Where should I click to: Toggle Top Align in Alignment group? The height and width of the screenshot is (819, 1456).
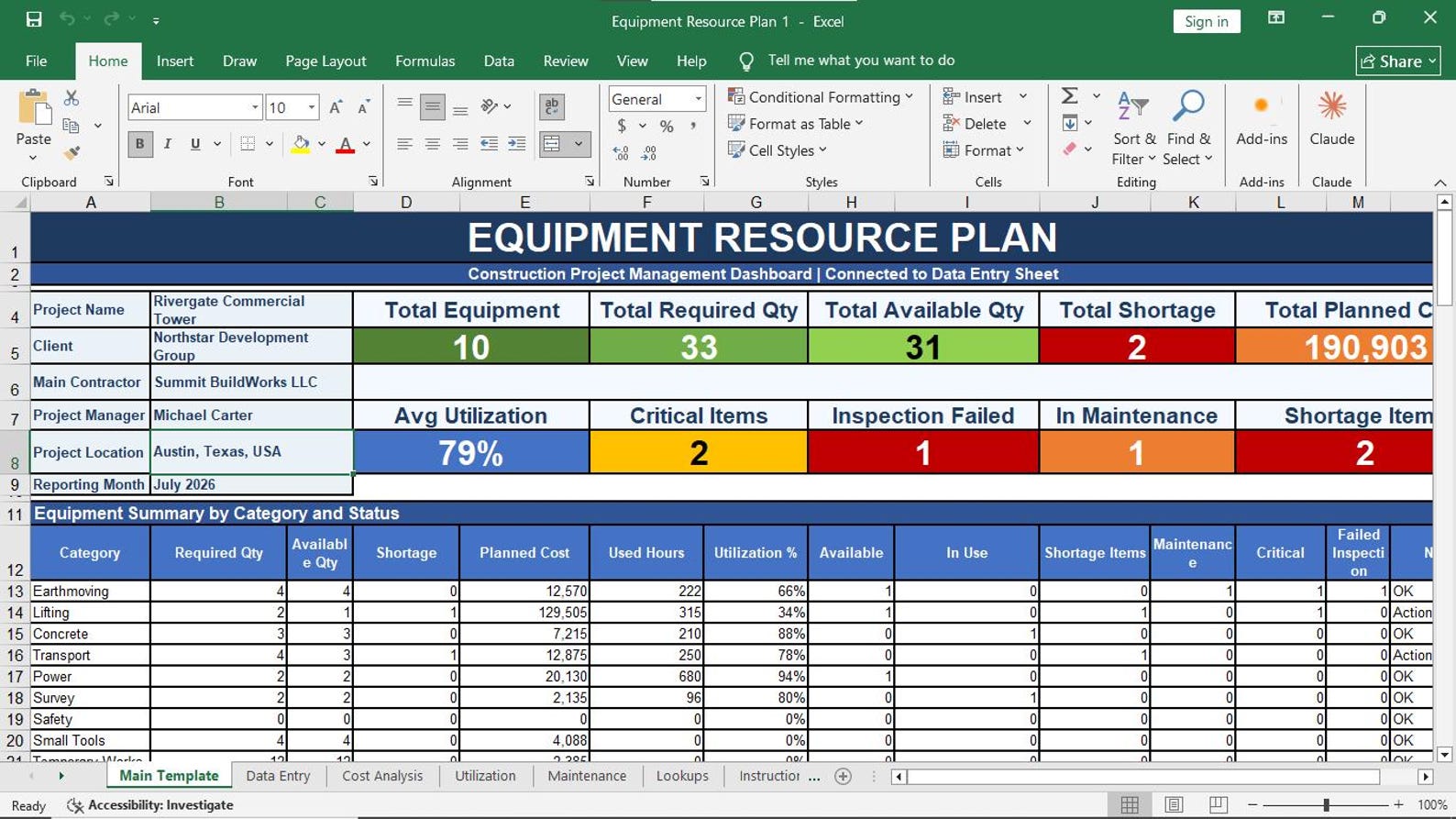coord(404,106)
